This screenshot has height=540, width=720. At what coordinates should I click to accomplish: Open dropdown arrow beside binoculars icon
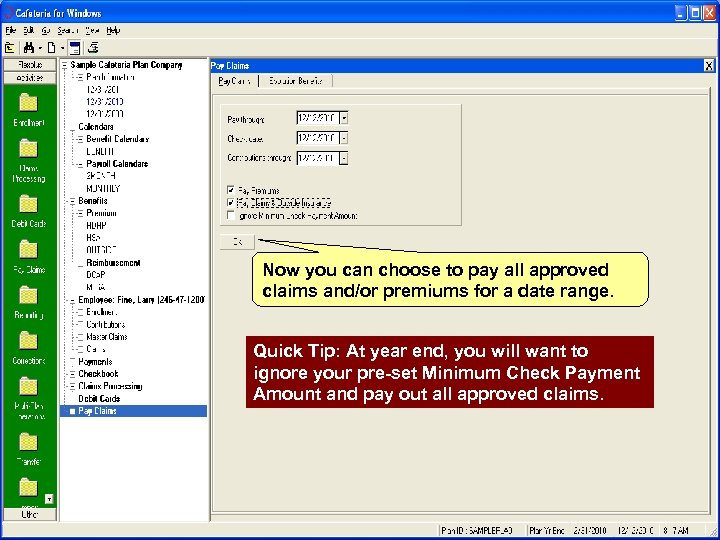[x=40, y=48]
